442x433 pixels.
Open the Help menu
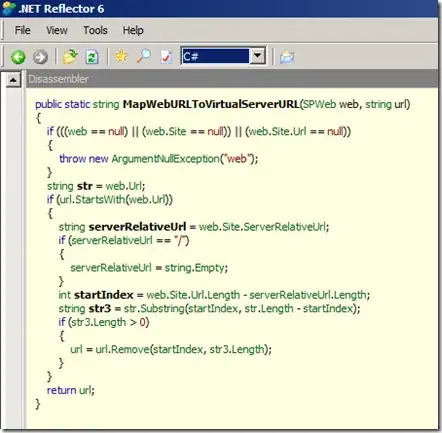pyautogui.click(x=133, y=30)
